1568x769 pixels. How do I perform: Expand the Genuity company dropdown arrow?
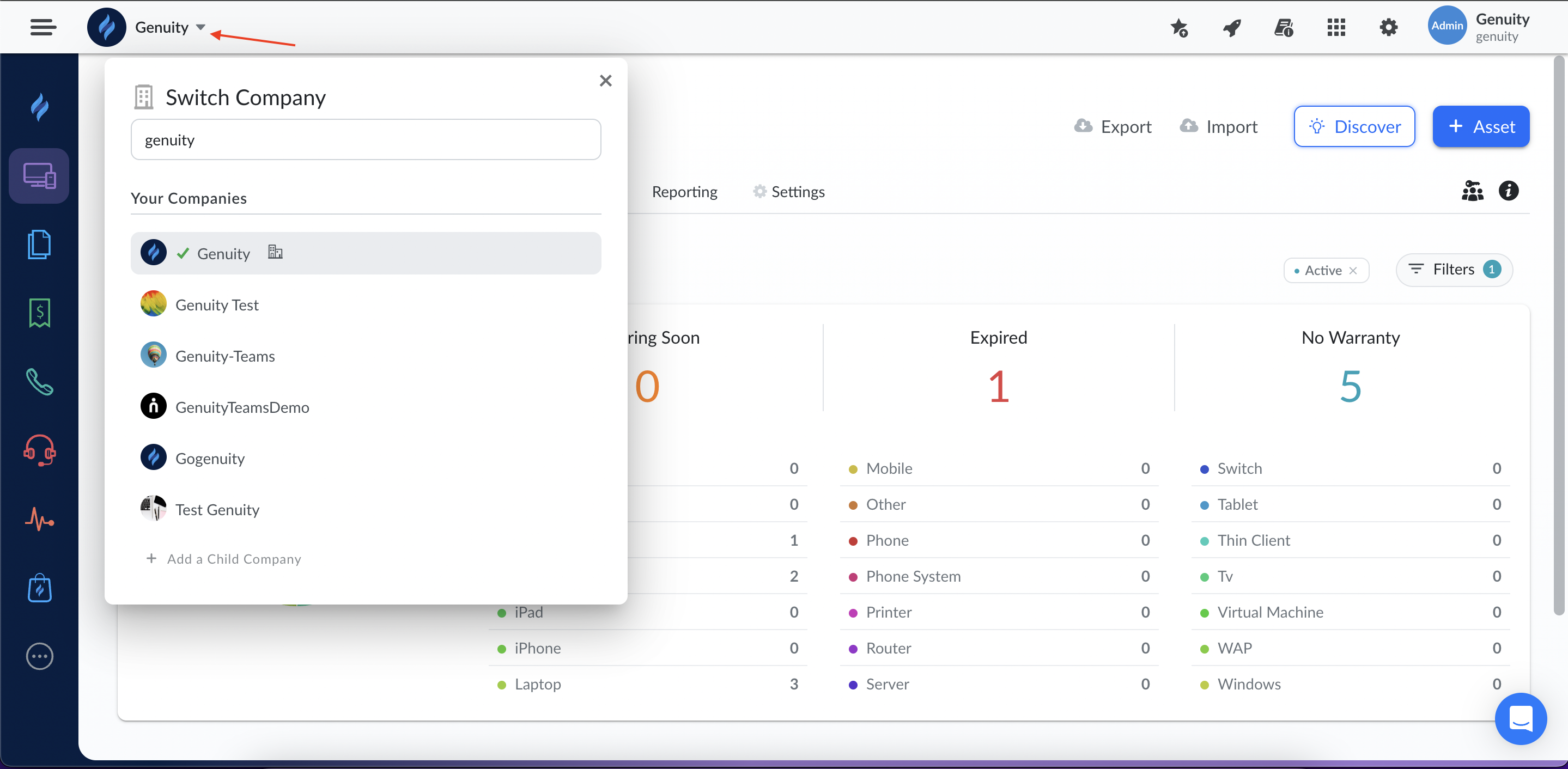[201, 27]
